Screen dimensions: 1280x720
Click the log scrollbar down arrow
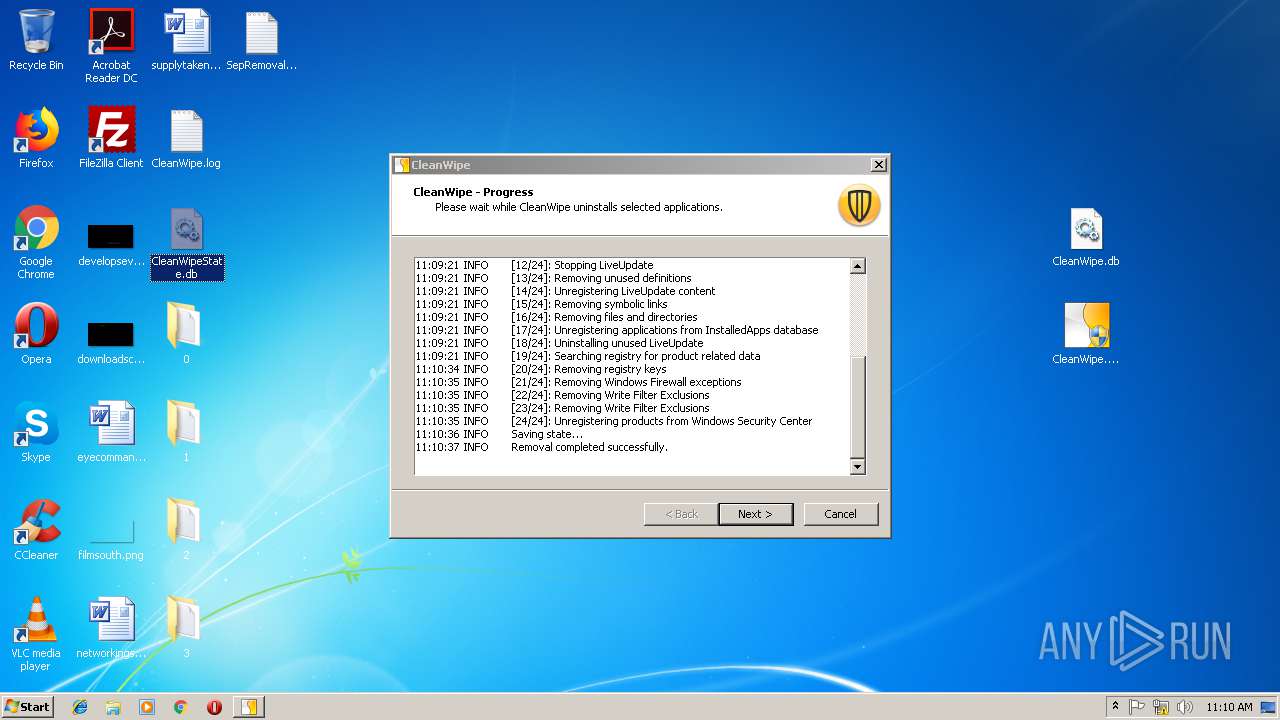857,467
